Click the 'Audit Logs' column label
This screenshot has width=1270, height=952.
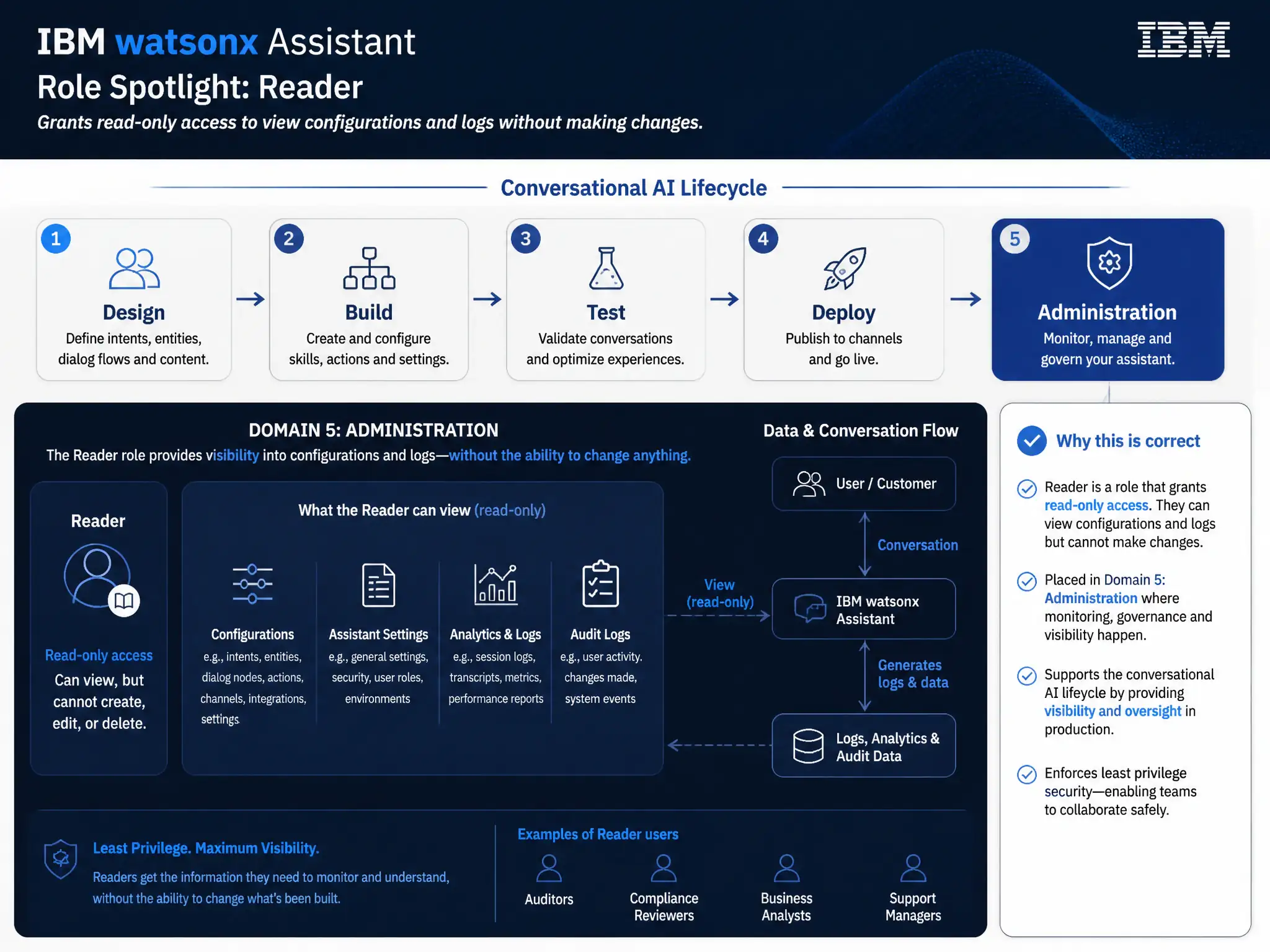point(600,635)
